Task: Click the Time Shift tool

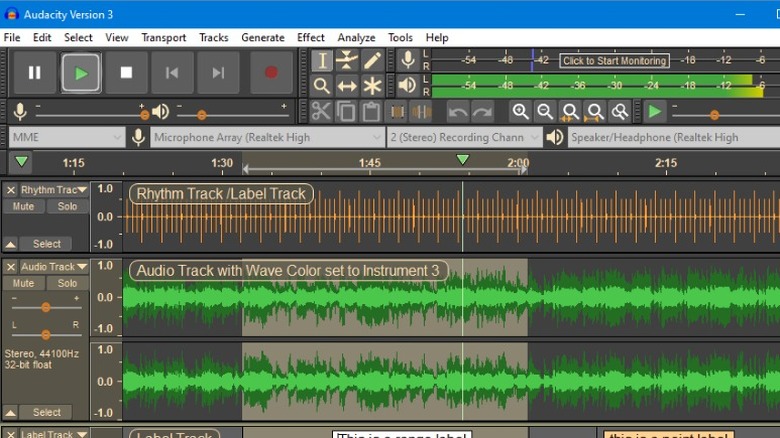Action: (347, 86)
